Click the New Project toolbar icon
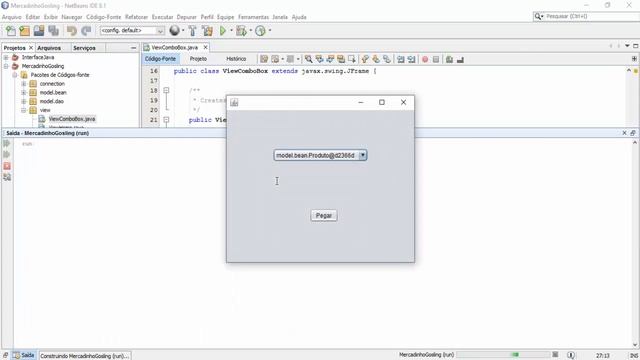 click(x=24, y=31)
